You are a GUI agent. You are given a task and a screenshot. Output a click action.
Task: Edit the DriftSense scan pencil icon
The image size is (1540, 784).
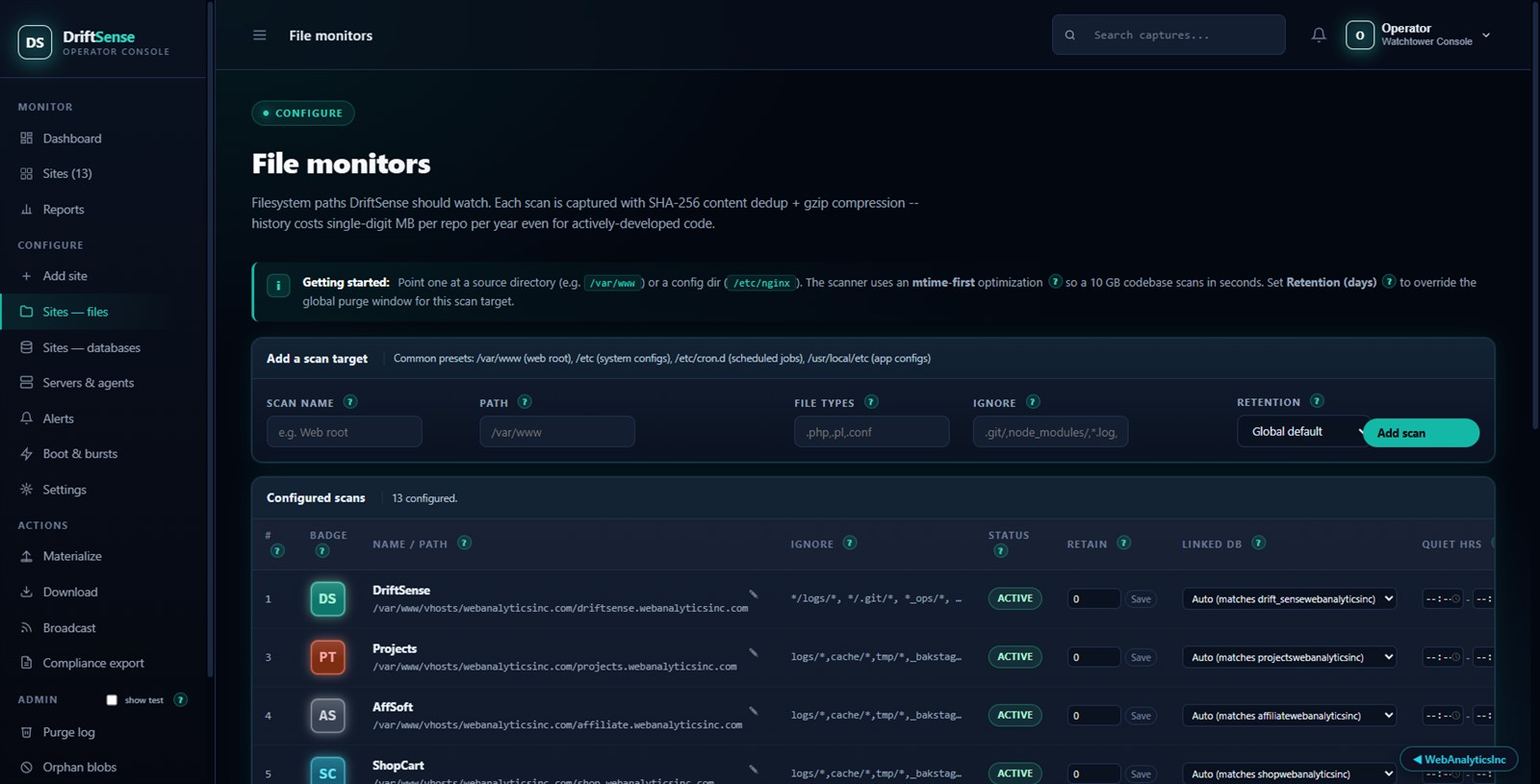(x=754, y=594)
